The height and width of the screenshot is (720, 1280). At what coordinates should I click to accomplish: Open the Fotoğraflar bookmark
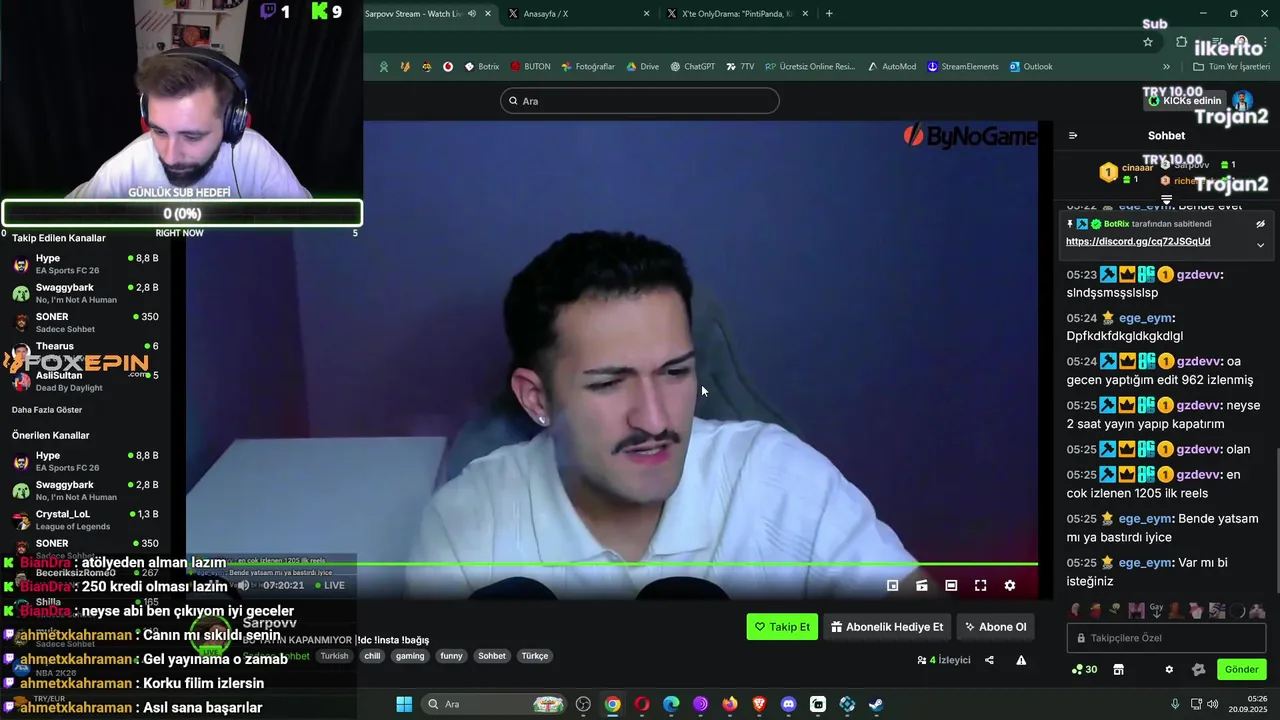pyautogui.click(x=588, y=67)
